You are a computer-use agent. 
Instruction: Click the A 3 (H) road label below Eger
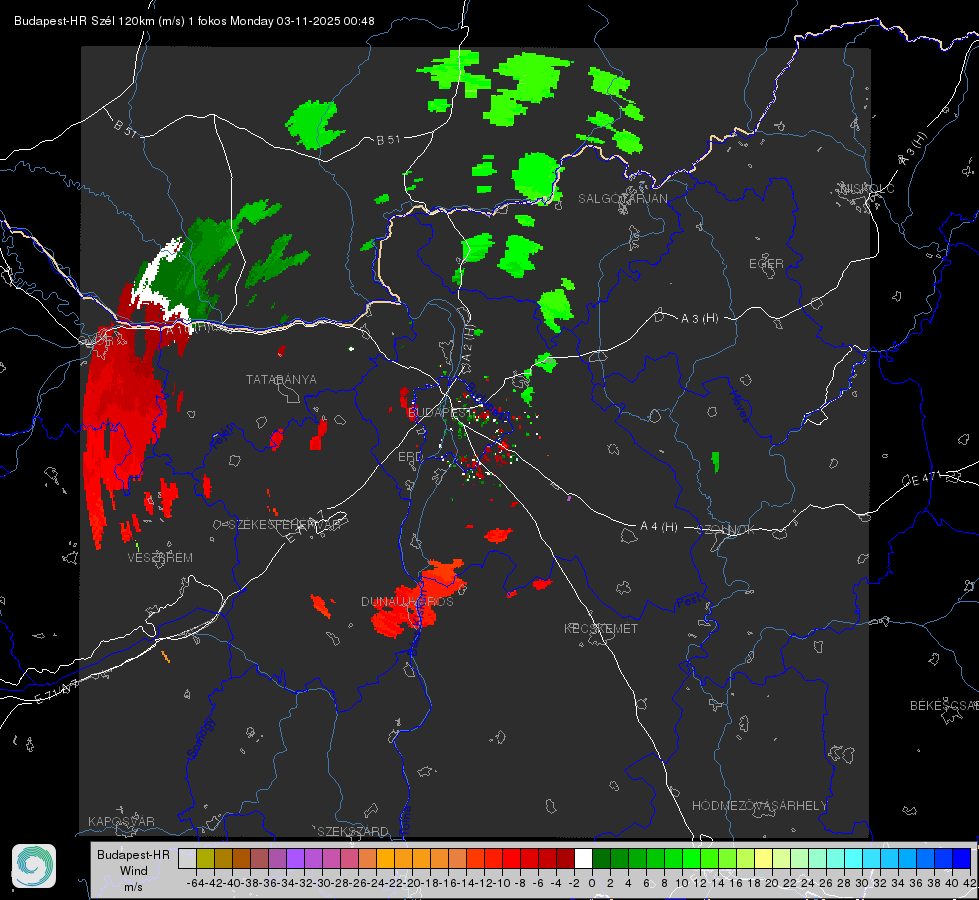click(699, 319)
